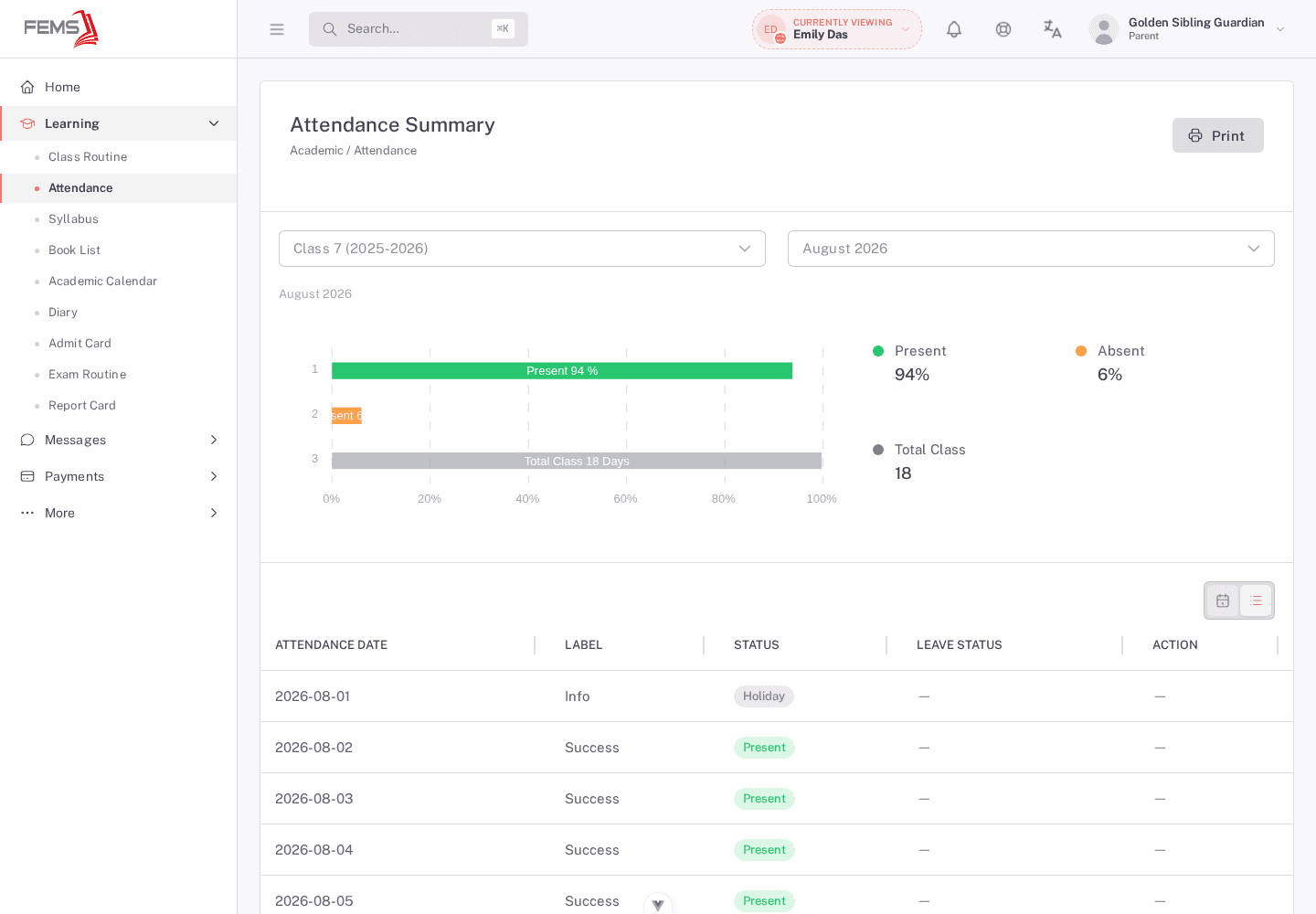1316x914 pixels.
Task: Open the Book List page
Action: coord(74,250)
